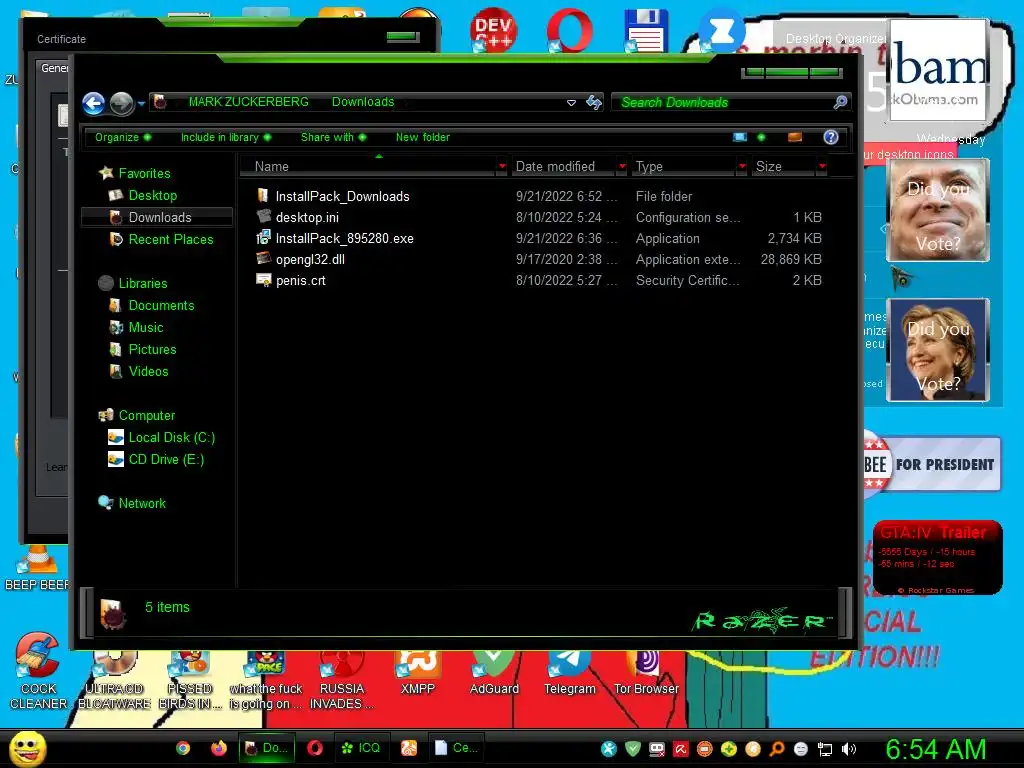Go back with the blue Back arrow

(x=93, y=103)
